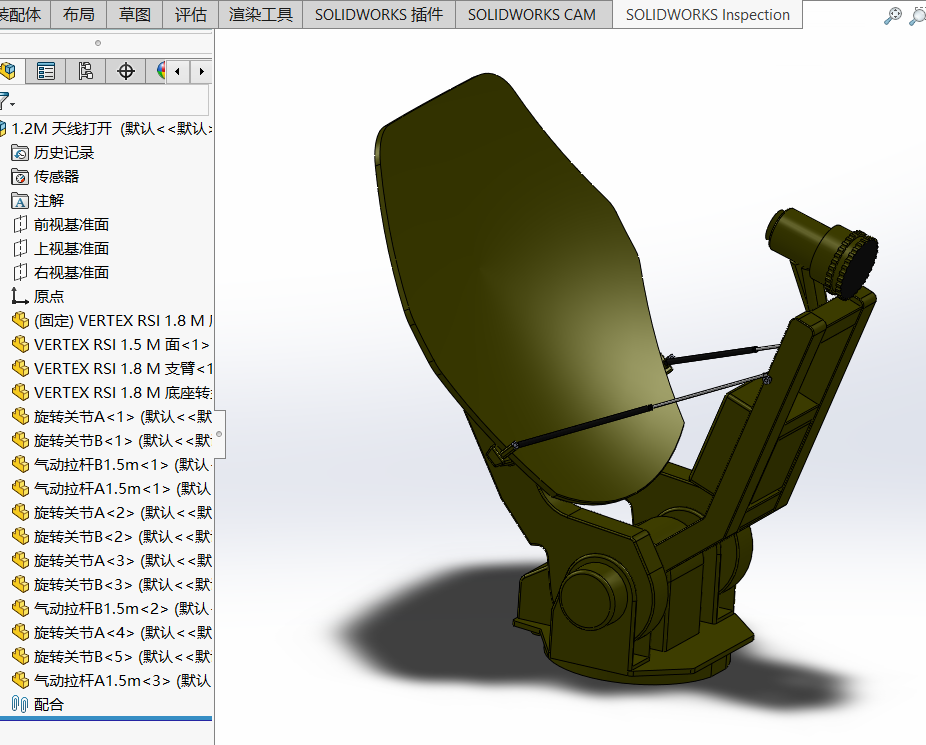Click the 传感器 folder icon
The height and width of the screenshot is (745, 926).
20,177
